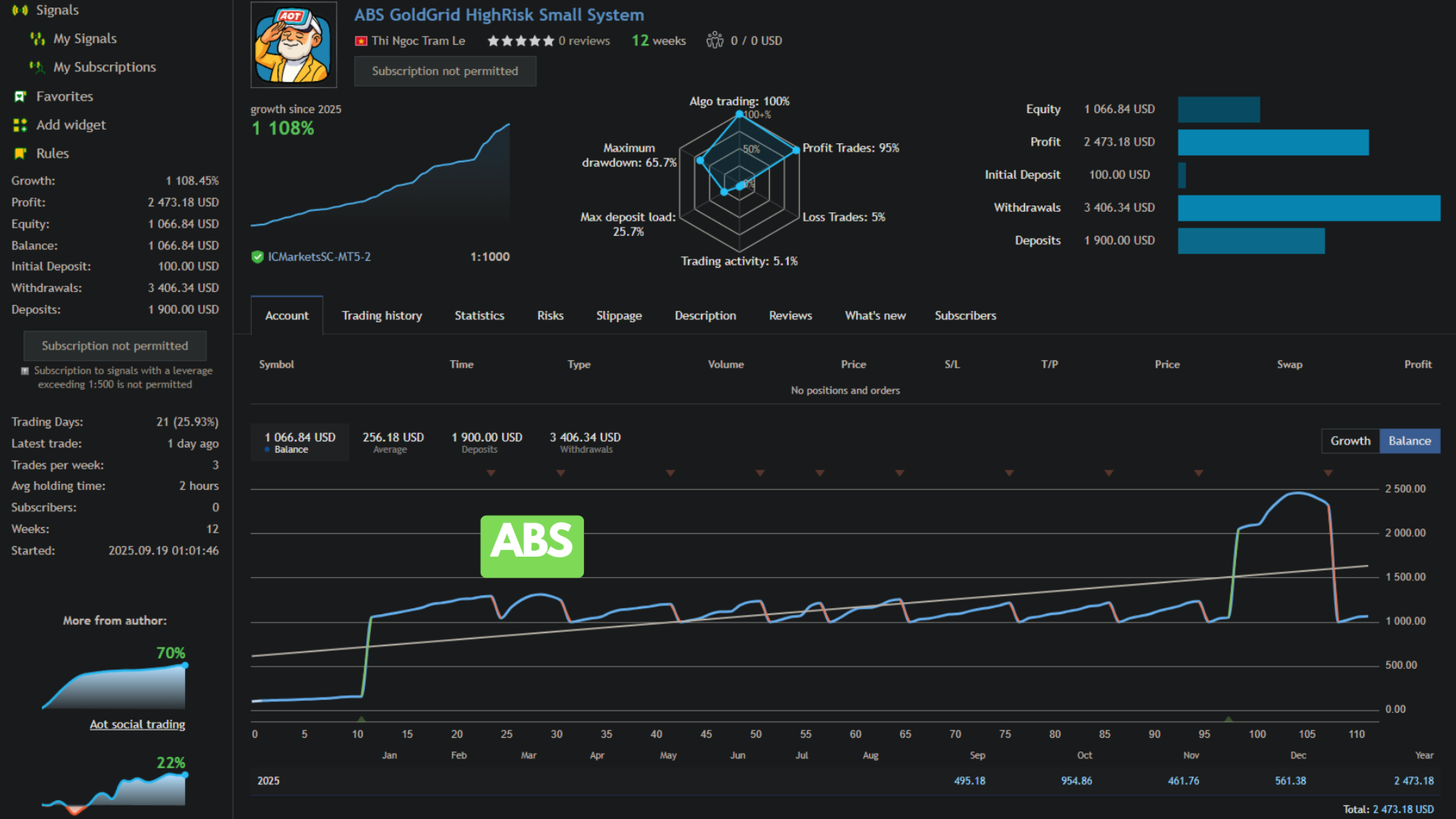Open the Aot social trading link

click(136, 724)
